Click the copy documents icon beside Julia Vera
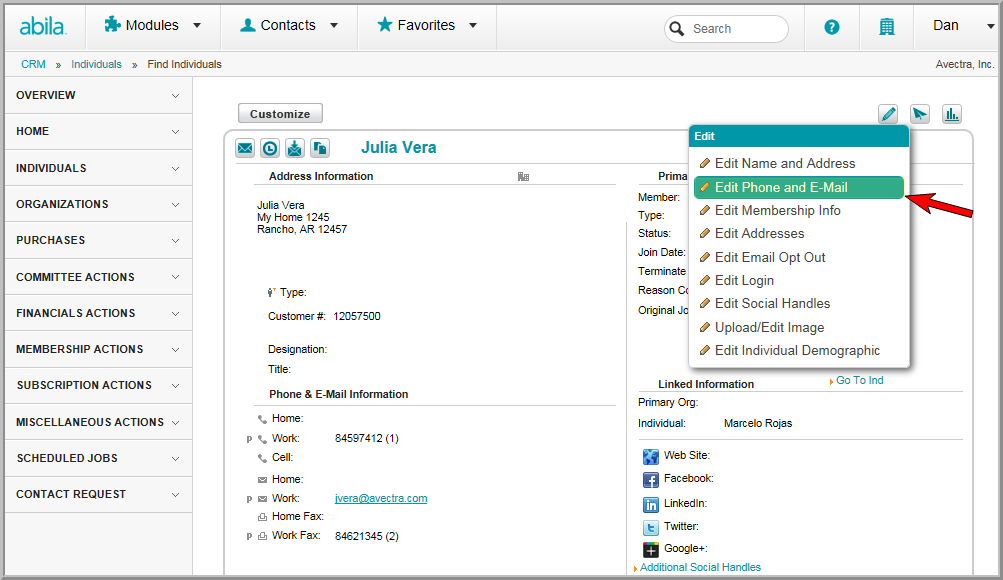Viewport: 1003px width, 580px height. (x=320, y=148)
